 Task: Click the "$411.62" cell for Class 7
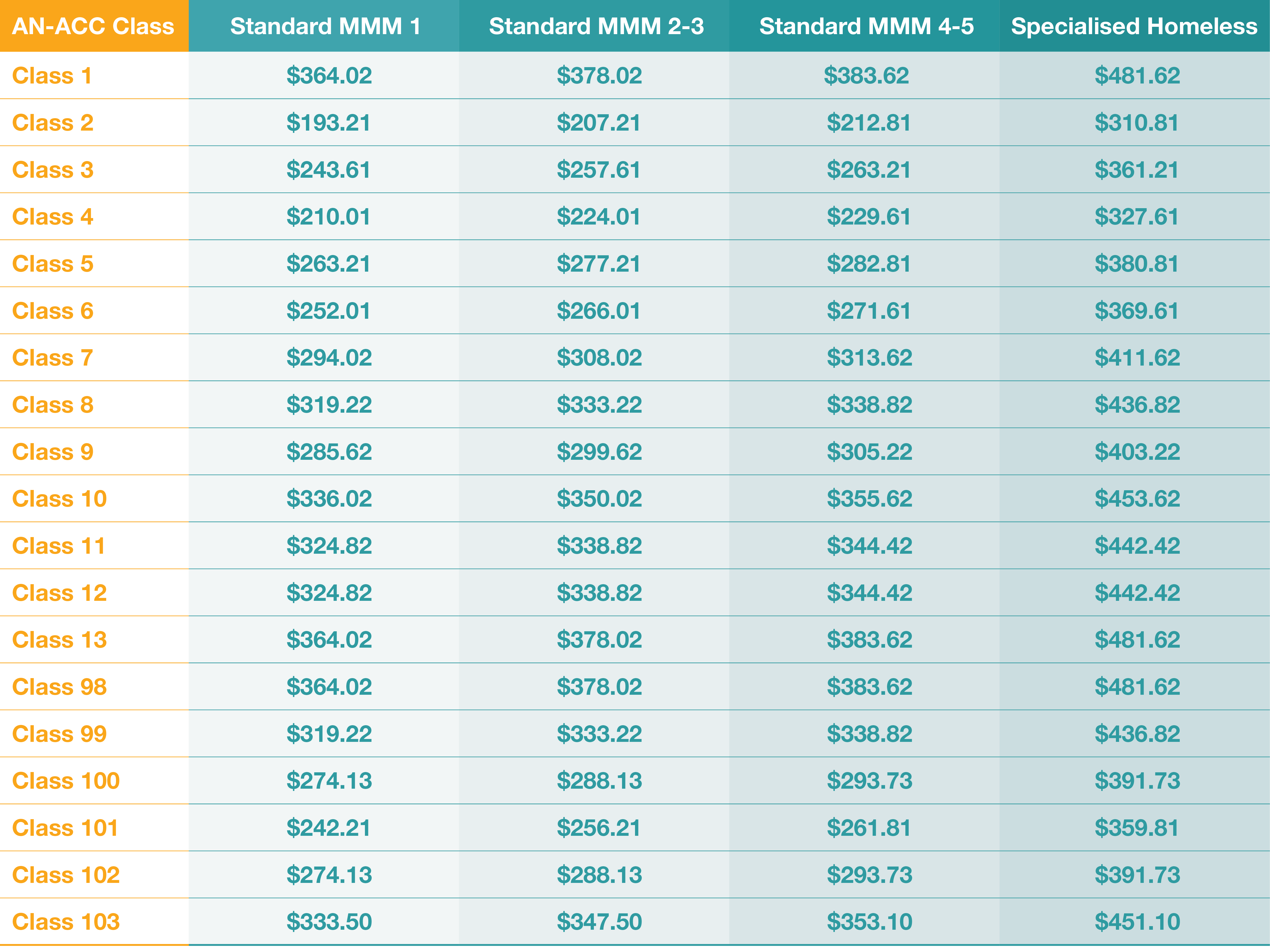point(1137,358)
